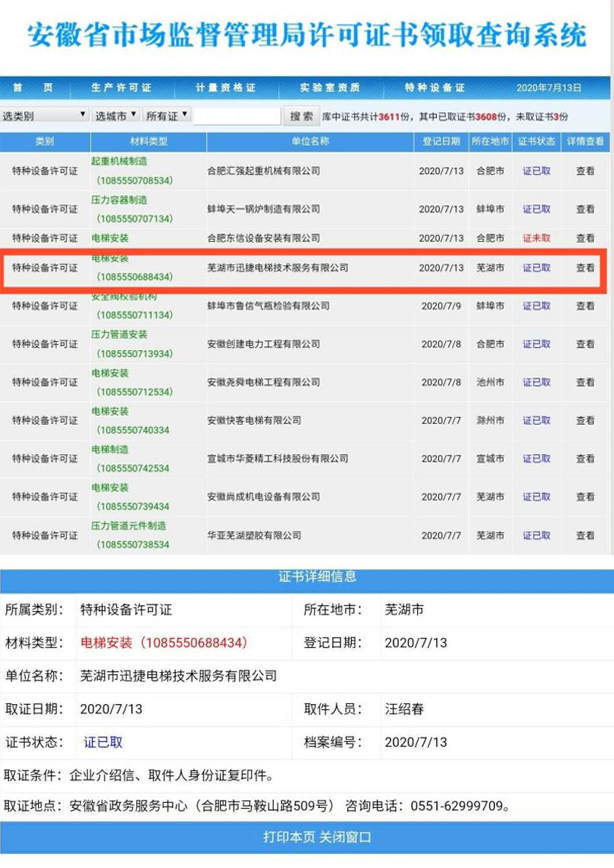Click 证未取 status for 合肥东信
The width and height of the screenshot is (614, 868).
point(536,238)
